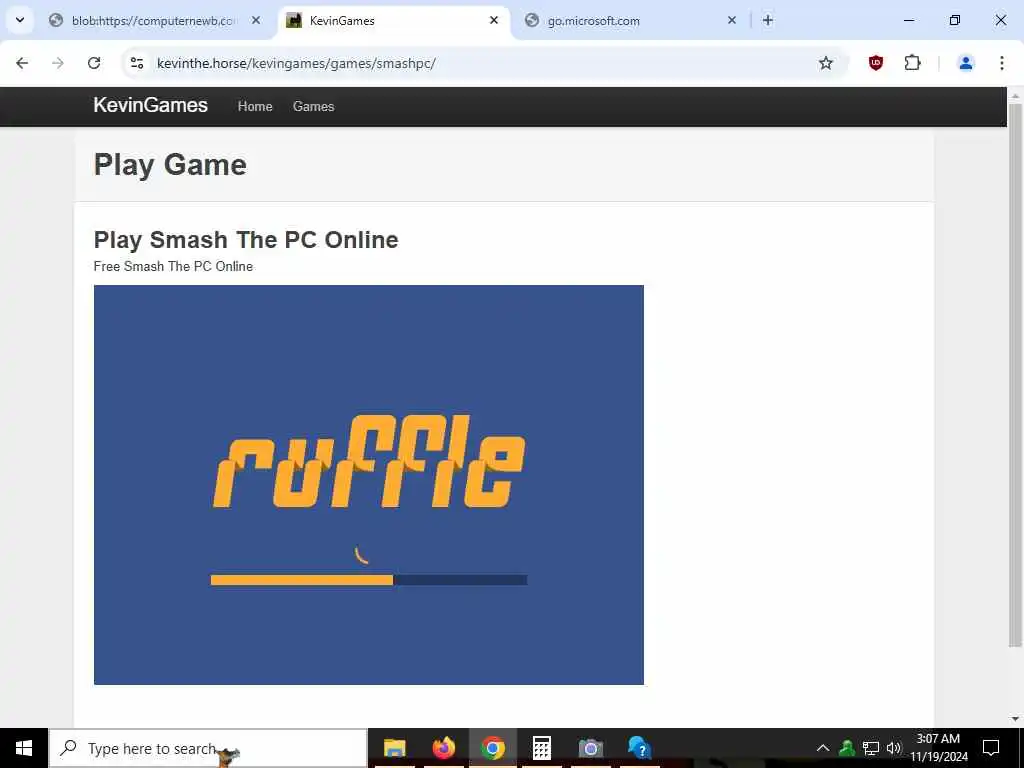Image resolution: width=1024 pixels, height=768 pixels.
Task: Open the Get Help taskbar icon
Action: (x=639, y=748)
